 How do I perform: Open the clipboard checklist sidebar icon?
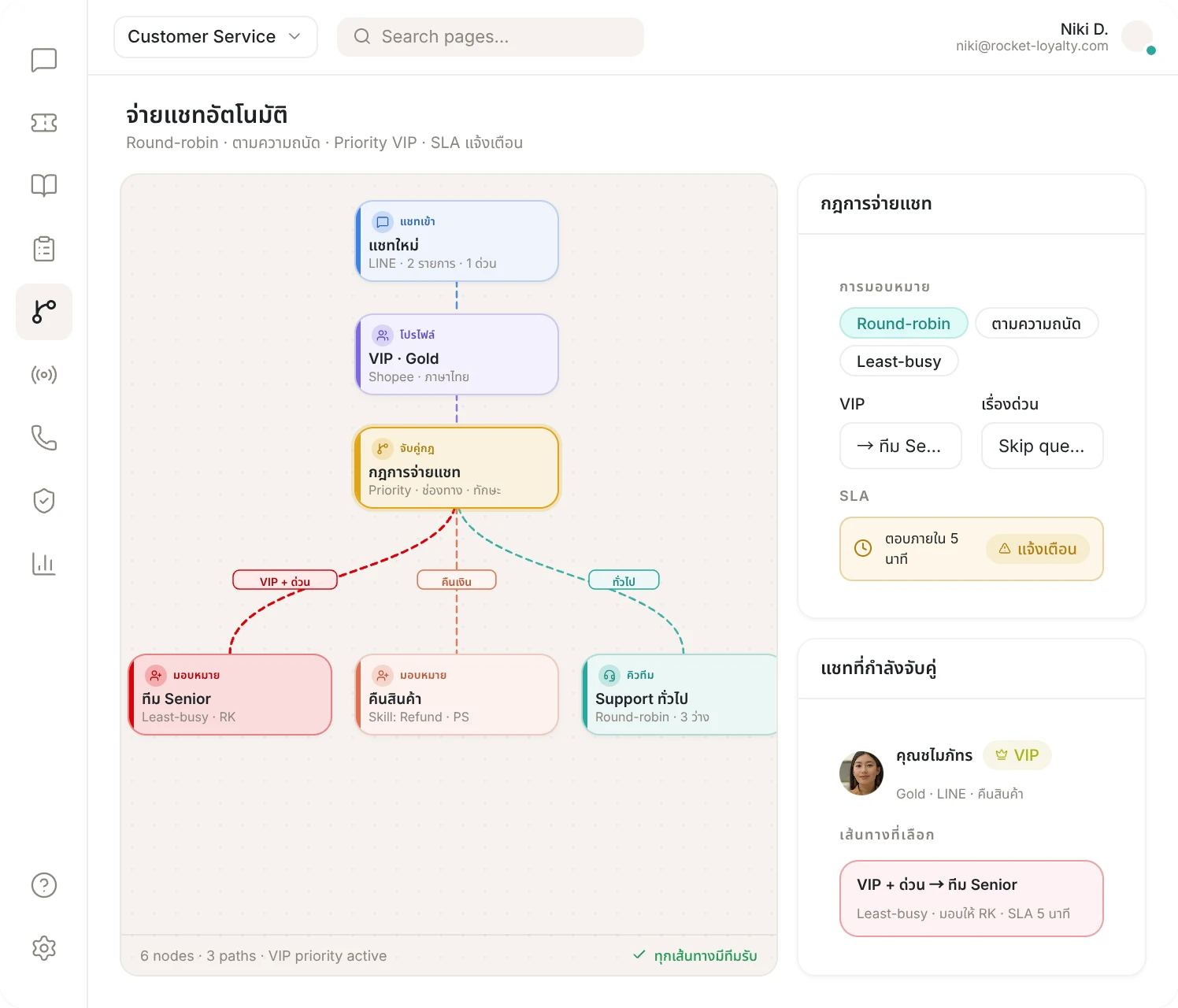pyautogui.click(x=44, y=249)
